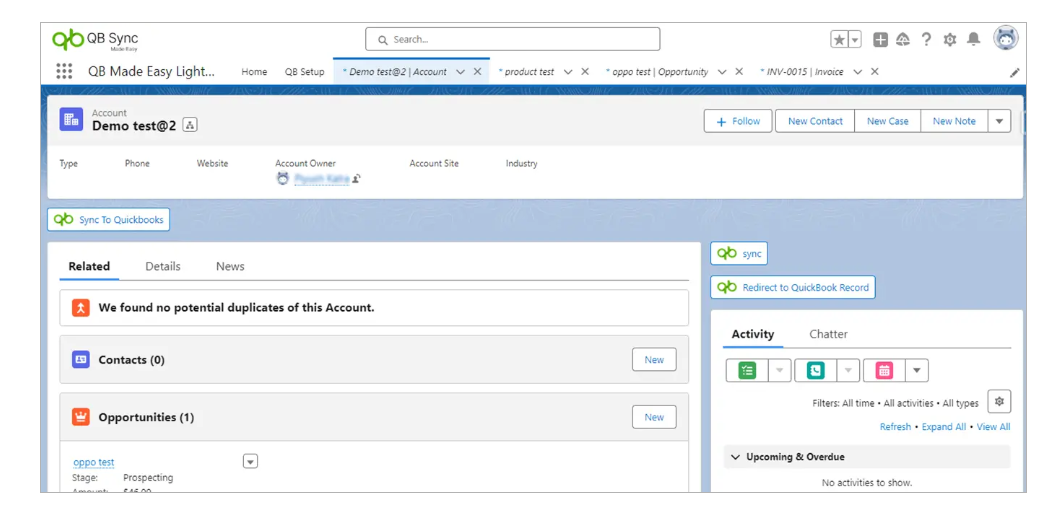Click the New Task green icon
The image size is (1063, 525).
[747, 370]
